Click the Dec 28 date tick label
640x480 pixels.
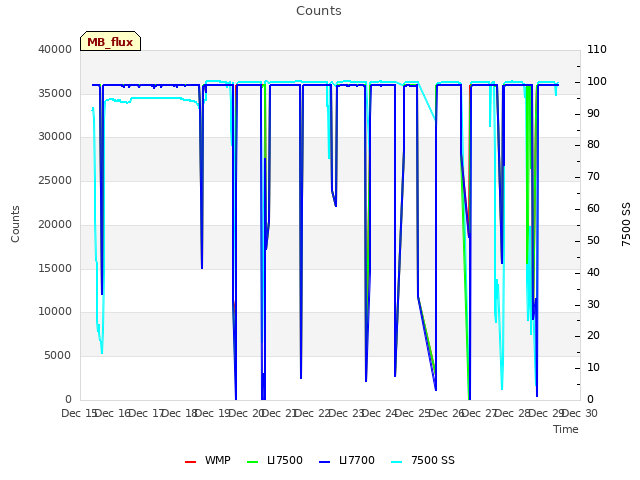514,413
